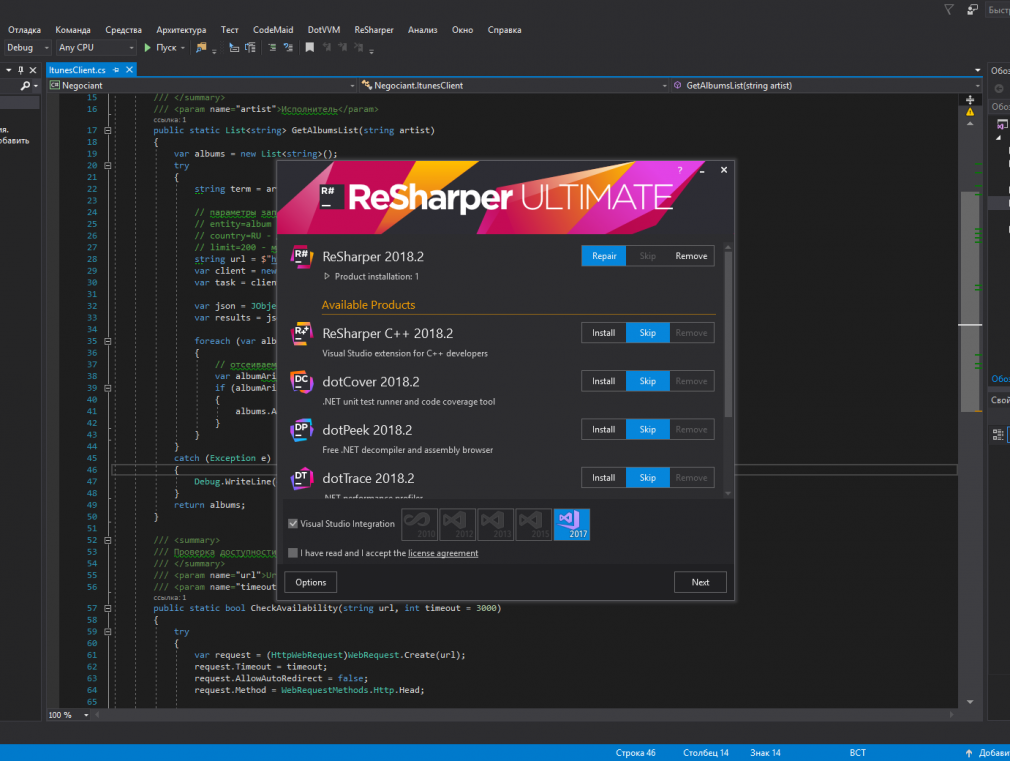The height and width of the screenshot is (761, 1010).
Task: Open the Debug configuration dropdown
Action: click(27, 48)
